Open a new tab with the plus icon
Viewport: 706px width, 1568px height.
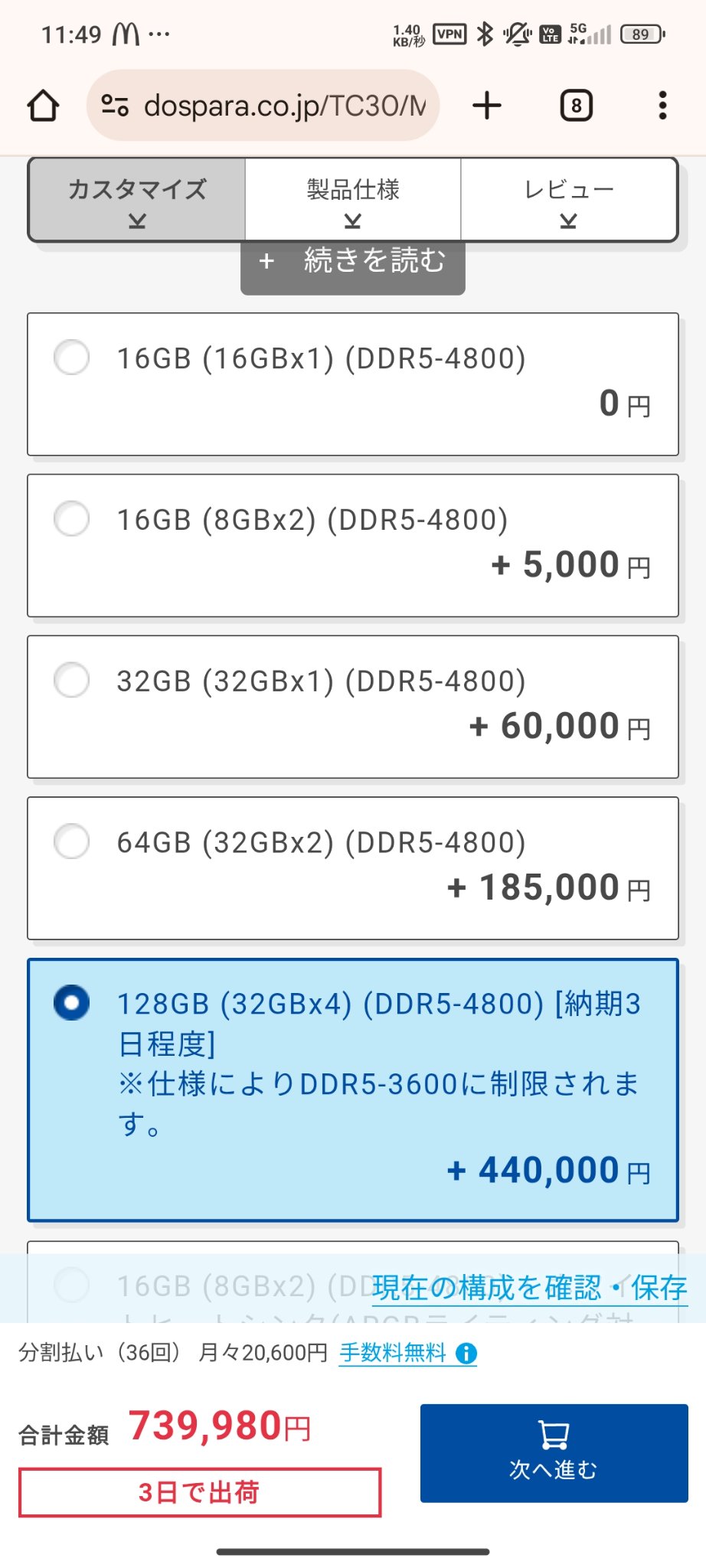click(x=487, y=106)
